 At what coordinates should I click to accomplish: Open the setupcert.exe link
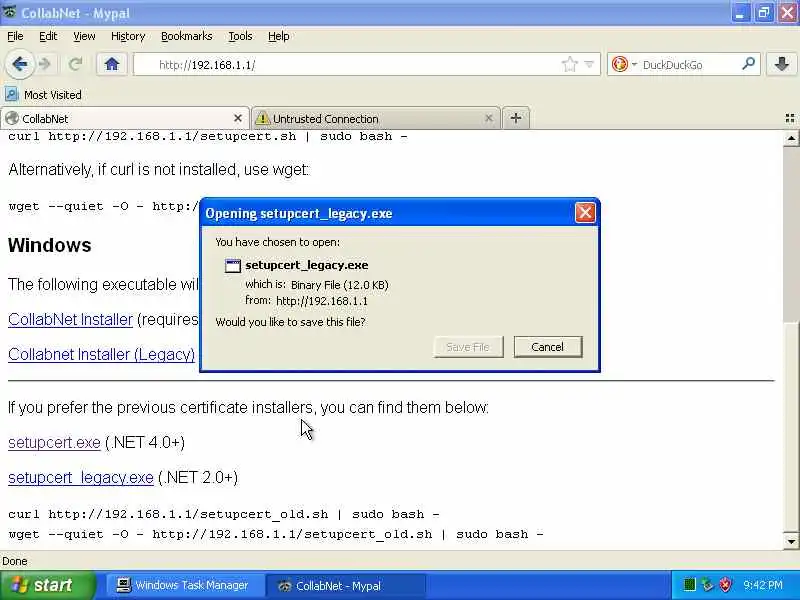54,442
